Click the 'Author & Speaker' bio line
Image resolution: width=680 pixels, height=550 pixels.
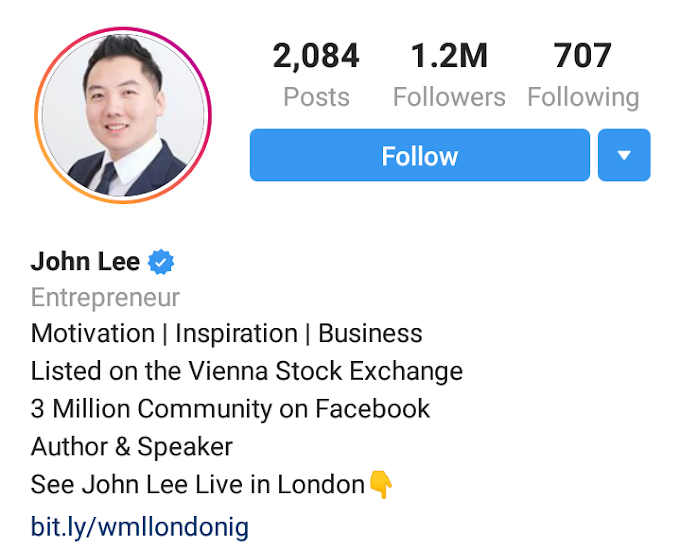tap(132, 447)
